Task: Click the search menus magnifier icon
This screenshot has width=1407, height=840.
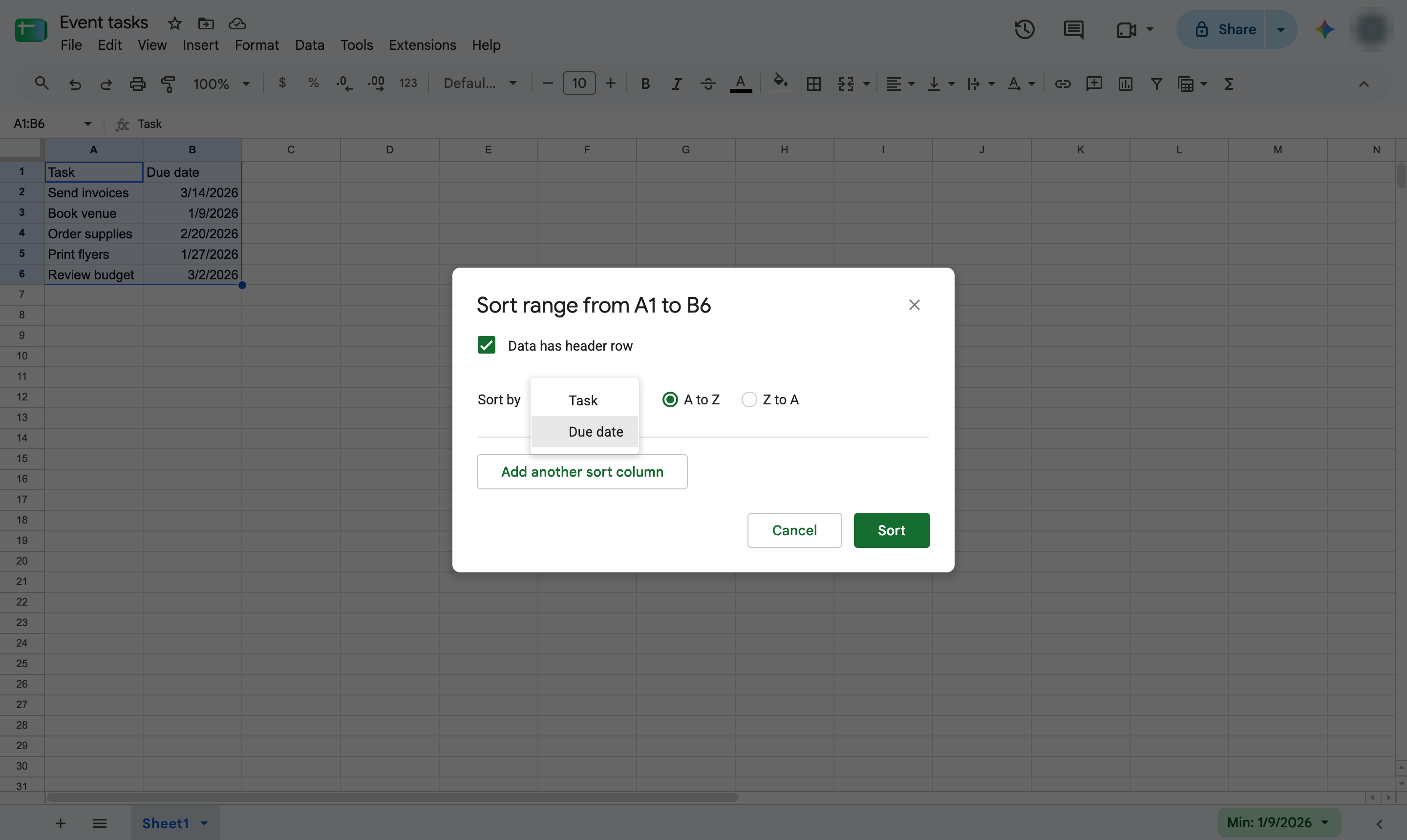Action: pyautogui.click(x=42, y=84)
